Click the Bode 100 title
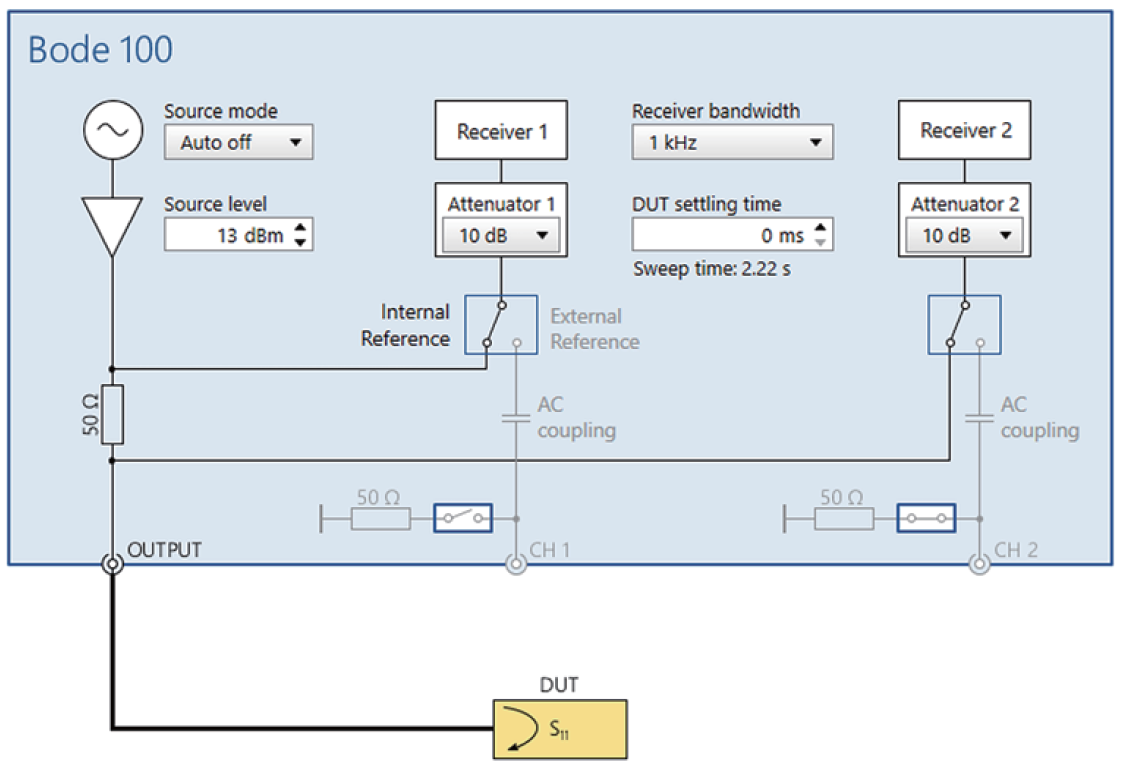The image size is (1124, 766). point(100,49)
